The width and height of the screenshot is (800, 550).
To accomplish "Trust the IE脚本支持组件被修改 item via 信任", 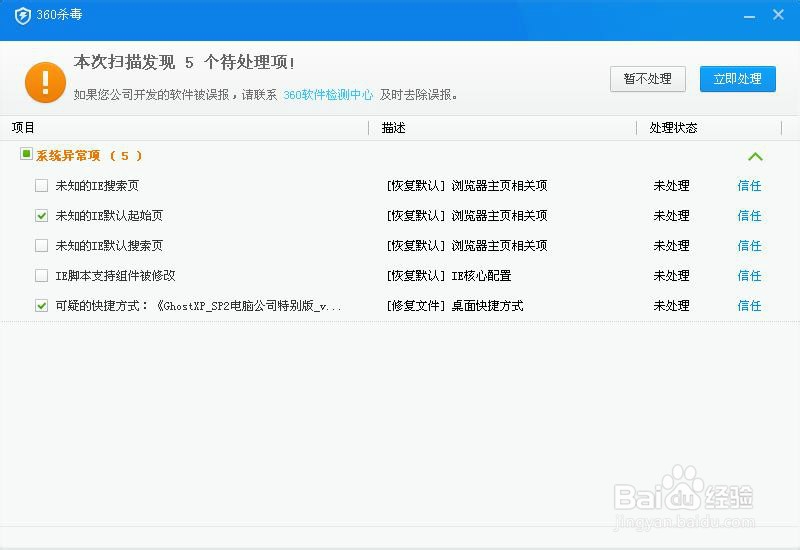I will (x=749, y=276).
